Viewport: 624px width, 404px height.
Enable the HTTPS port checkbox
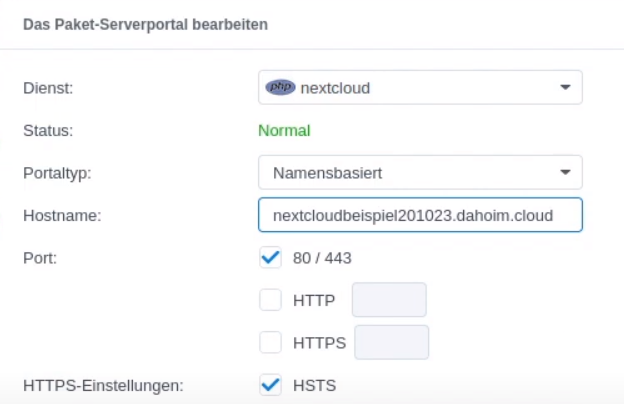pos(271,342)
